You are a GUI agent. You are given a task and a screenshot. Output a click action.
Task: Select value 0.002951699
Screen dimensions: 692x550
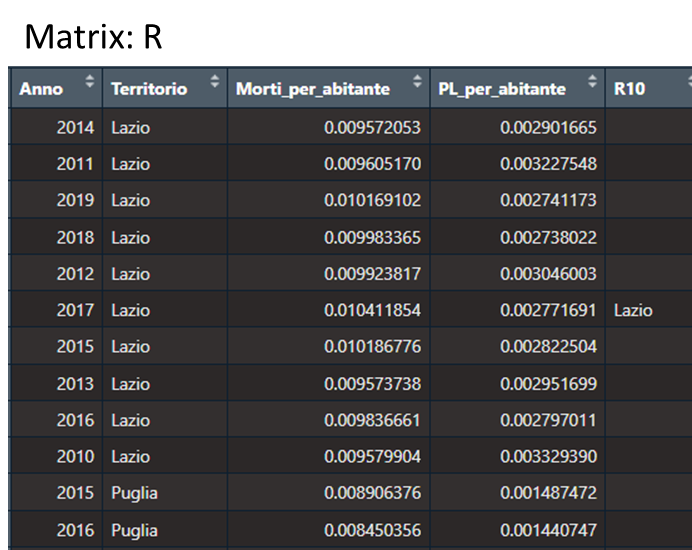pos(549,384)
